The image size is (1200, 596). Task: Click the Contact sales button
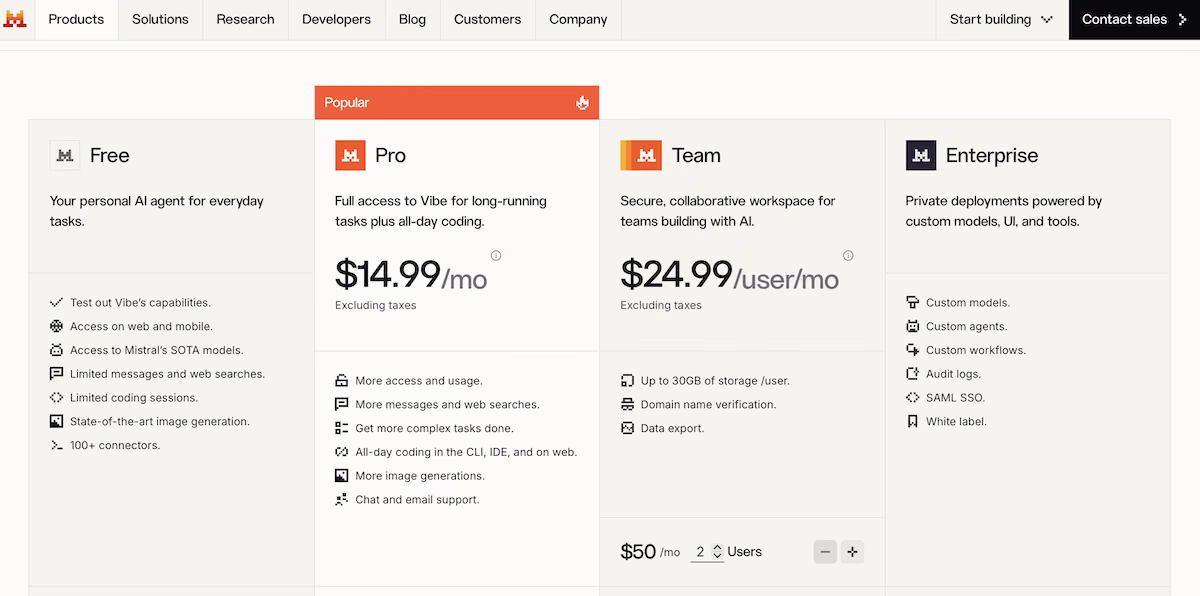[x=1134, y=20]
